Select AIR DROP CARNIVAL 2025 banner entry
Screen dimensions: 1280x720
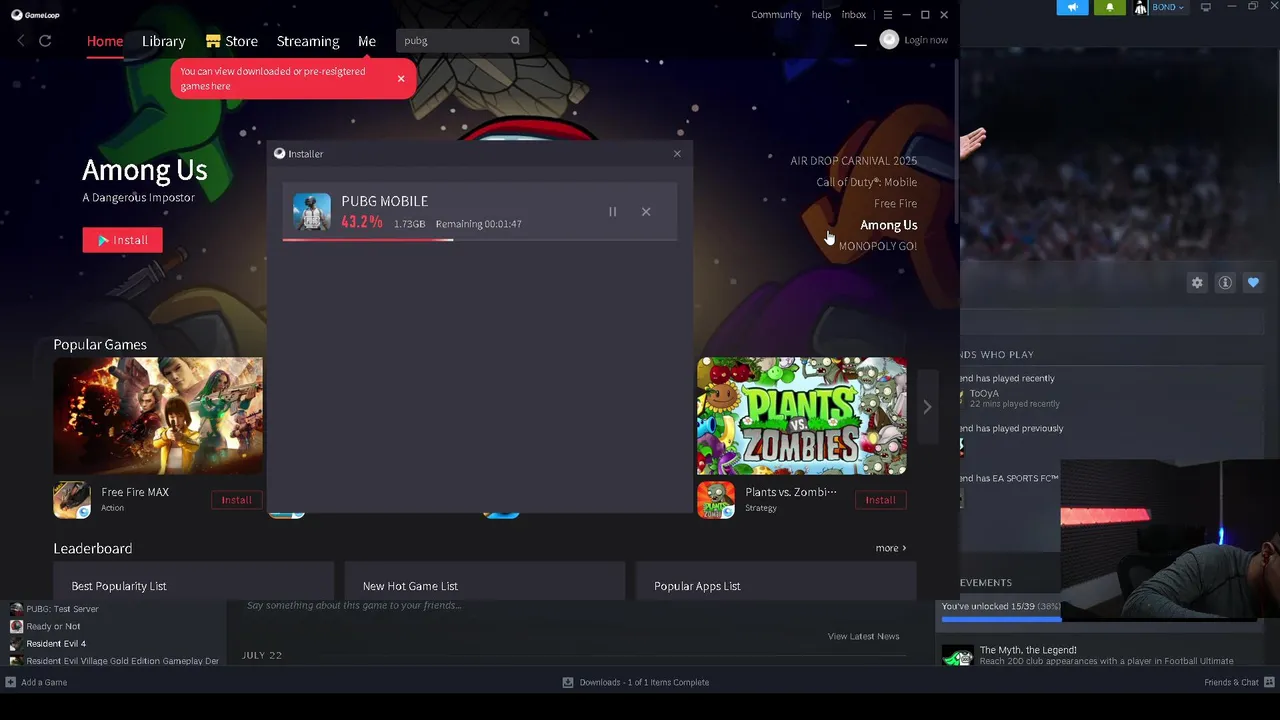pos(853,161)
